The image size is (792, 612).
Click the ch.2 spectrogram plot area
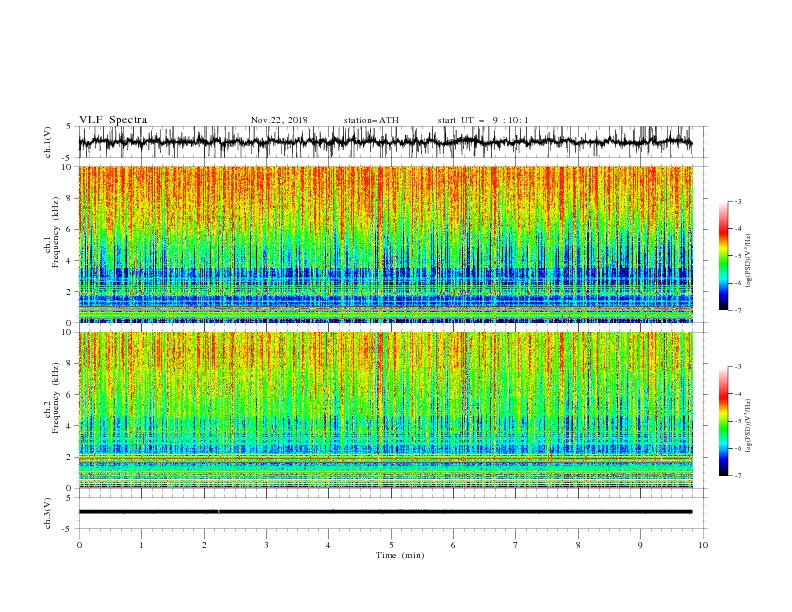coord(385,410)
